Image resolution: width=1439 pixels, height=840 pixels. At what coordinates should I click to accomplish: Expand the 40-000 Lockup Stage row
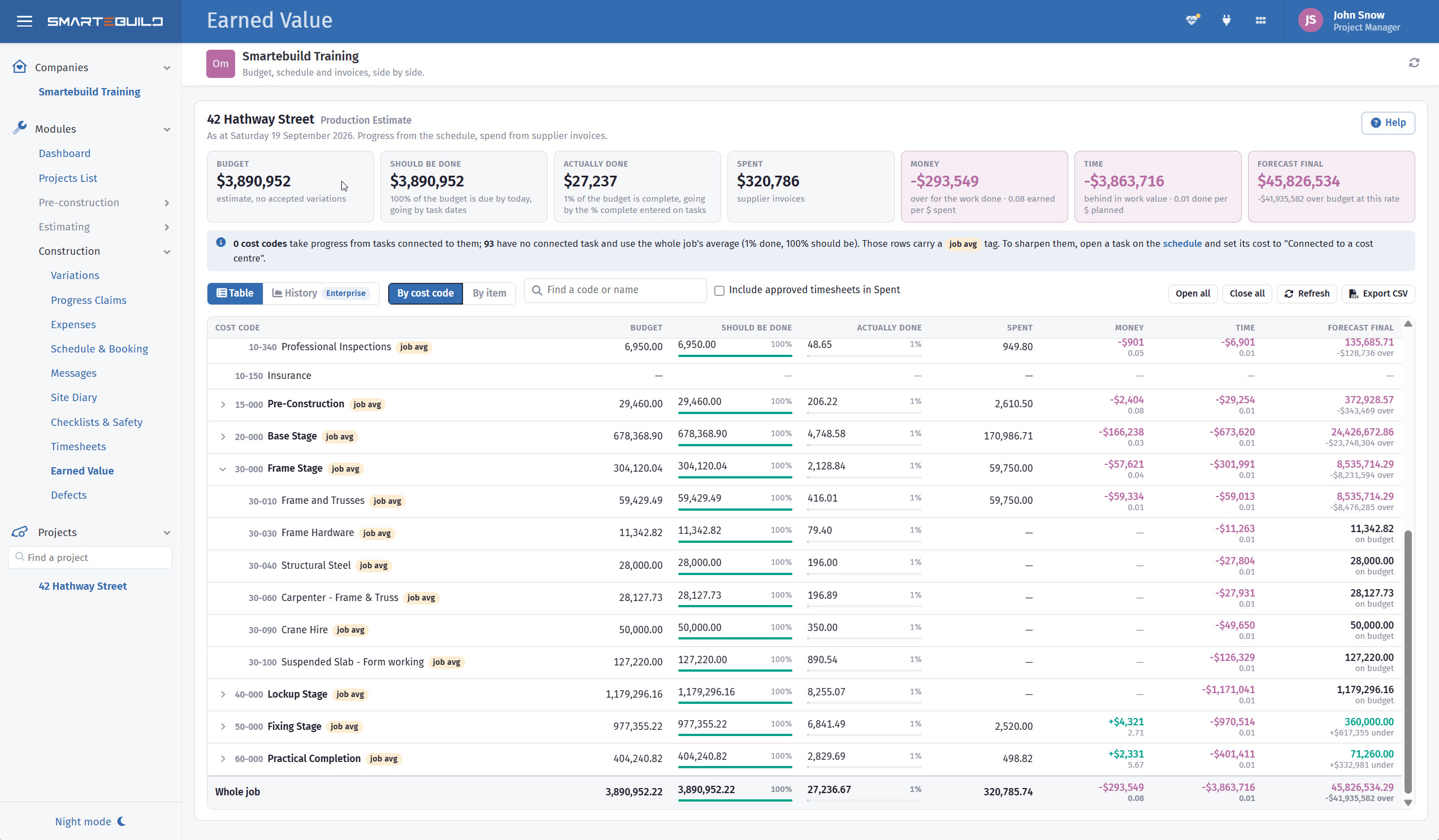point(223,694)
